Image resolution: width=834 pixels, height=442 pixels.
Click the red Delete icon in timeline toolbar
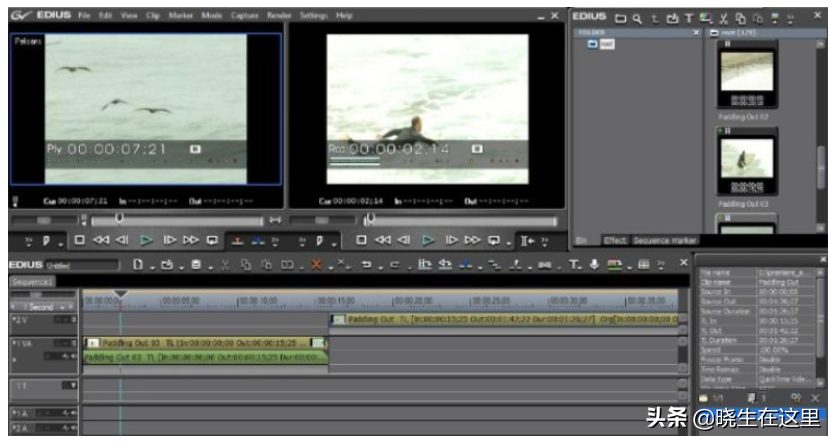(x=316, y=264)
